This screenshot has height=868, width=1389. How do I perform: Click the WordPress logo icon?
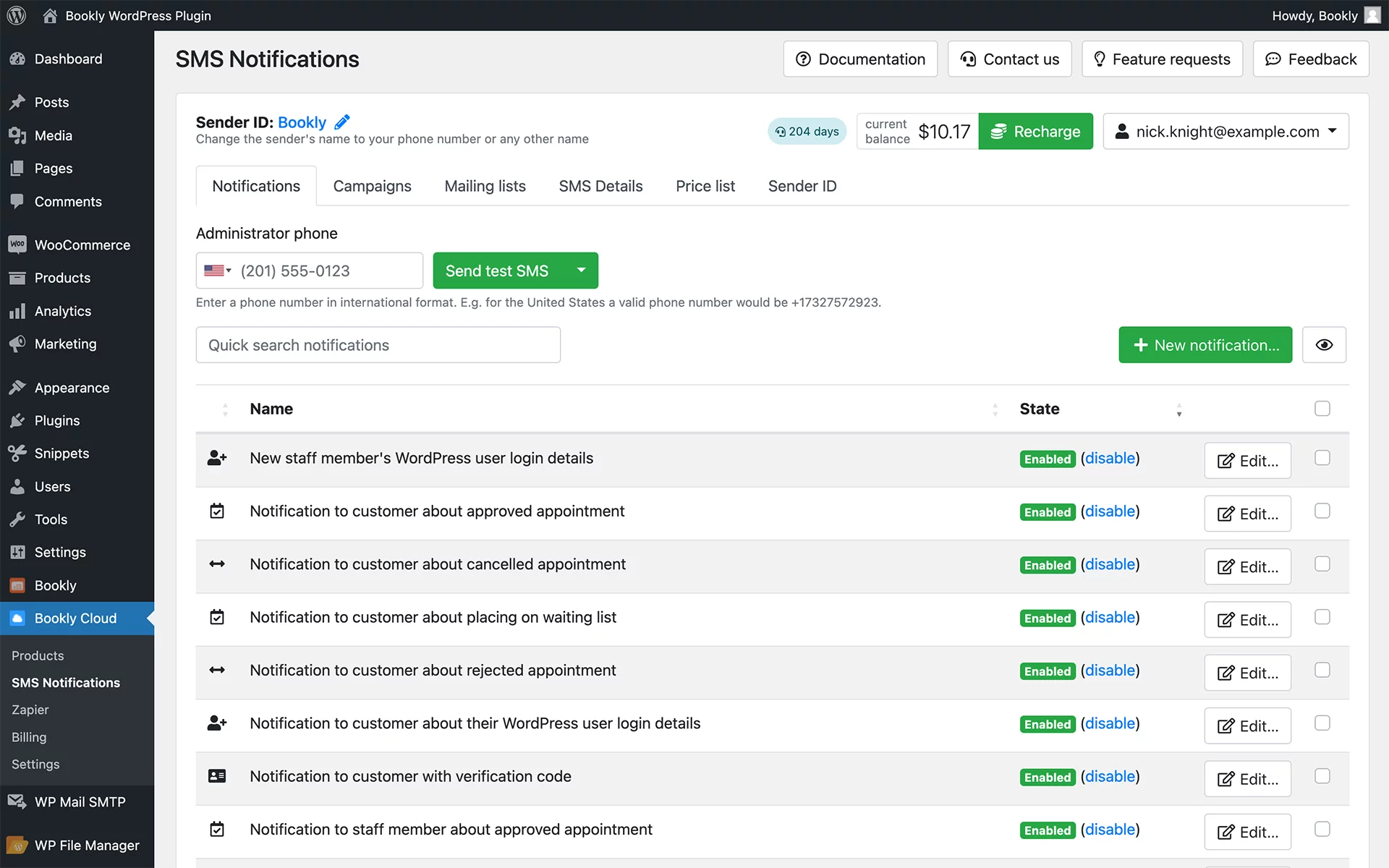coord(17,15)
